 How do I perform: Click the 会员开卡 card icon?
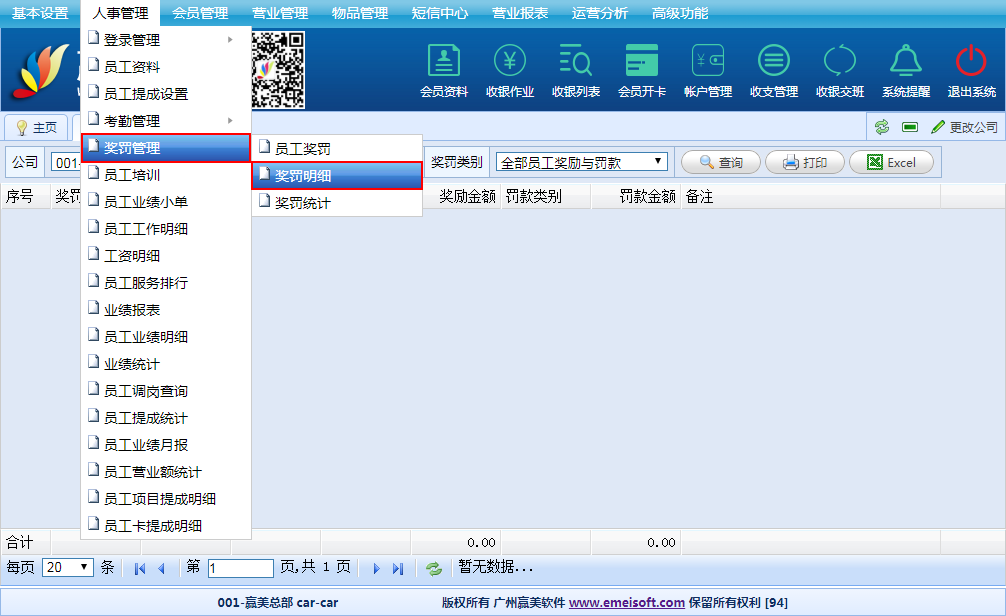click(x=642, y=62)
